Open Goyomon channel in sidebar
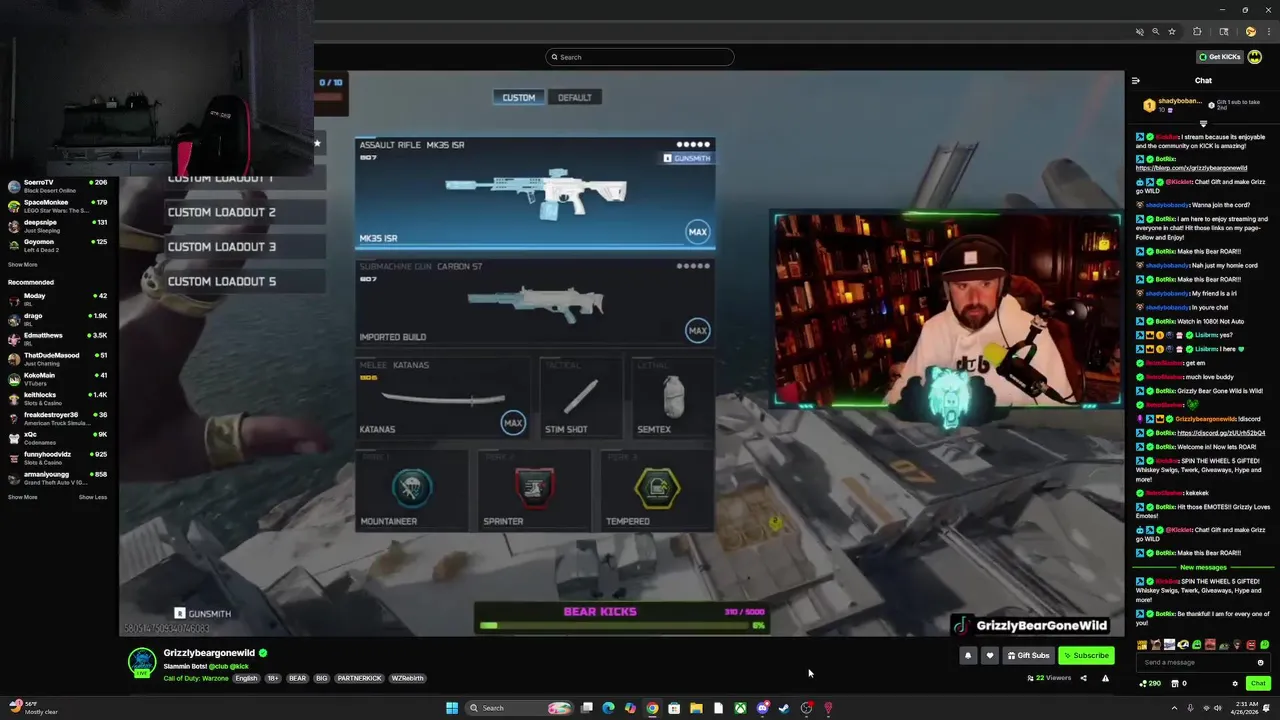This screenshot has height=720, width=1280. click(x=58, y=245)
